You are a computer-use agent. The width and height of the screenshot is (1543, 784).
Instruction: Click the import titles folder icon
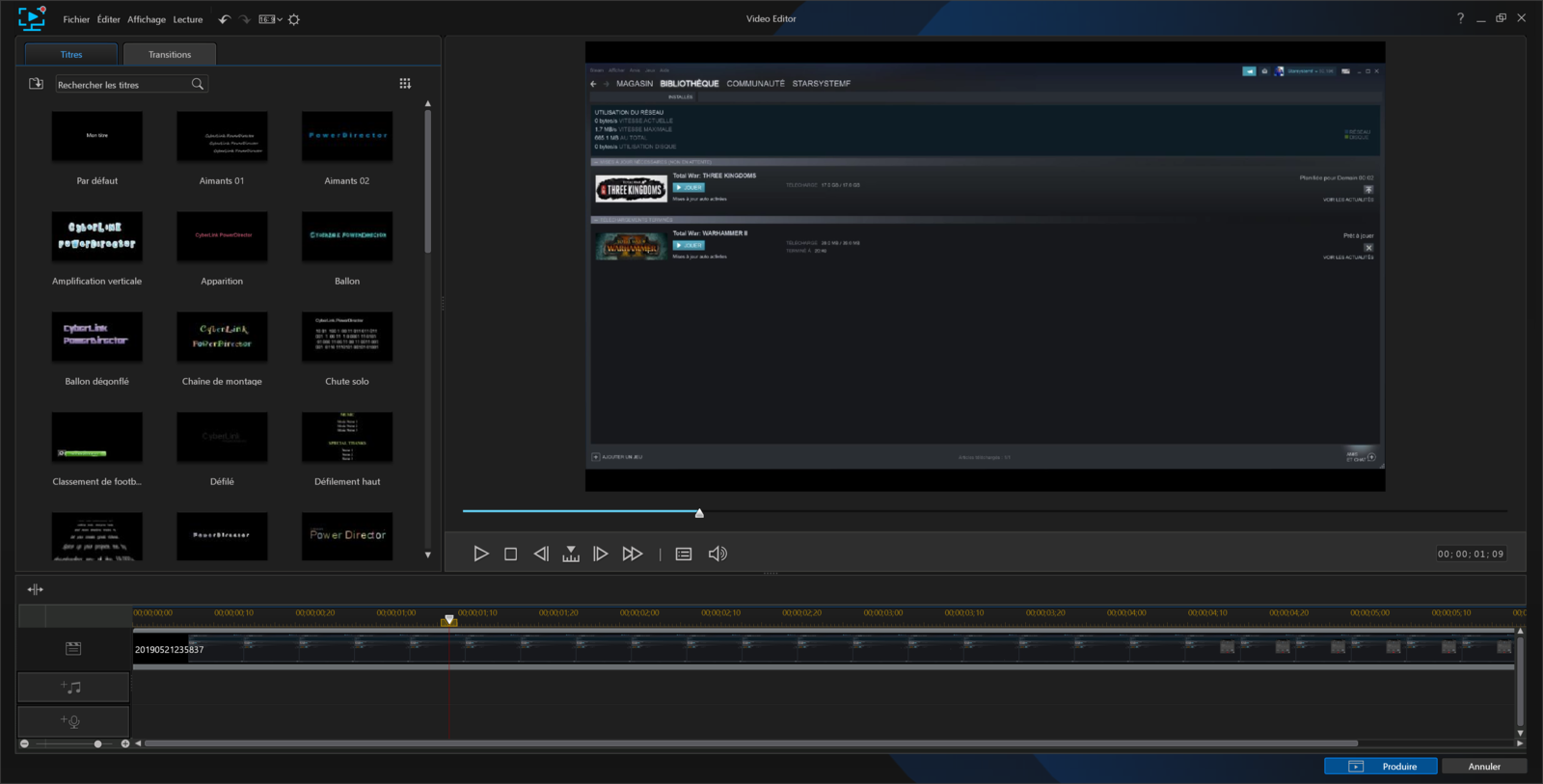pyautogui.click(x=37, y=84)
